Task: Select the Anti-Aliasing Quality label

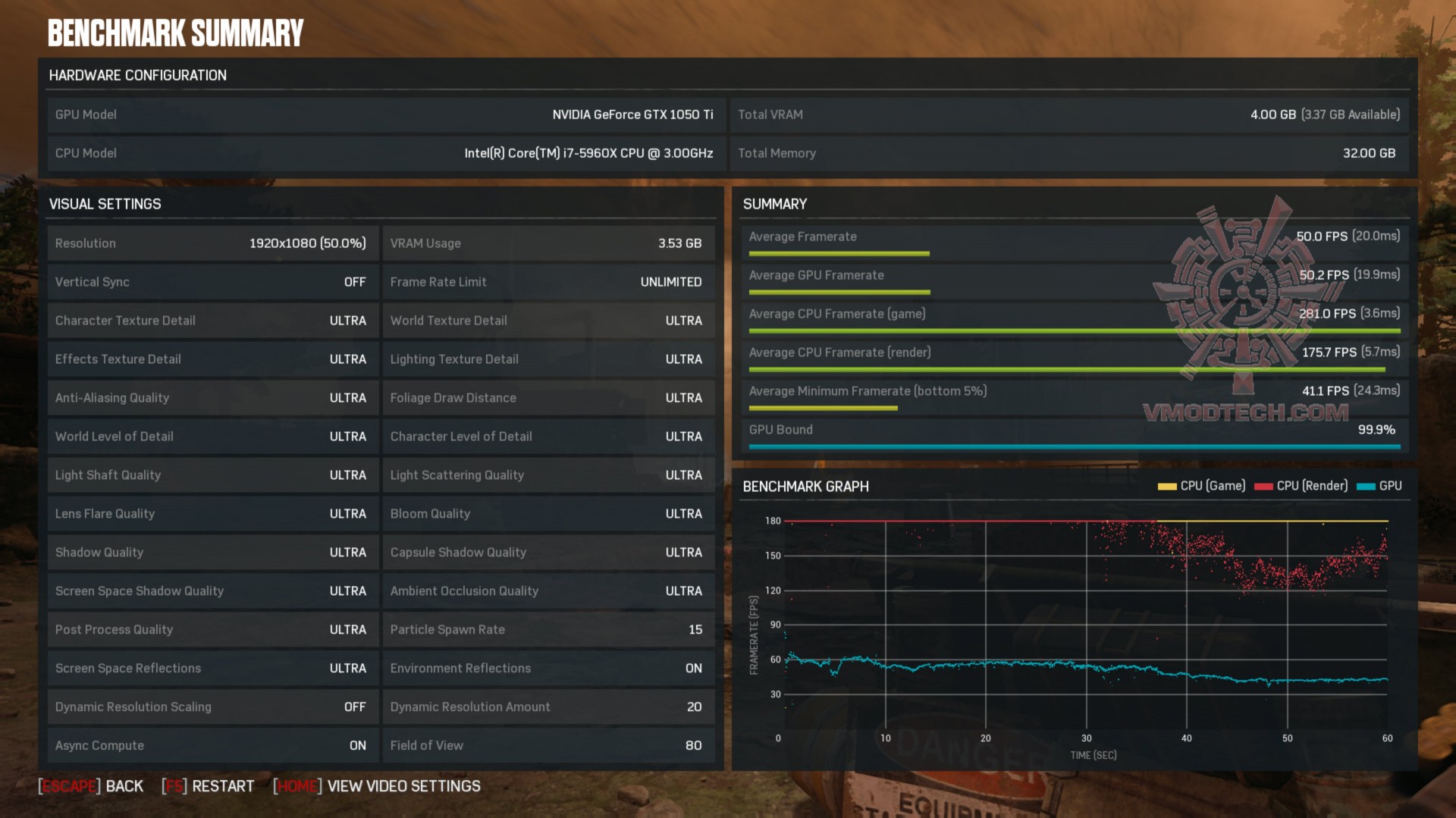Action: [x=112, y=398]
